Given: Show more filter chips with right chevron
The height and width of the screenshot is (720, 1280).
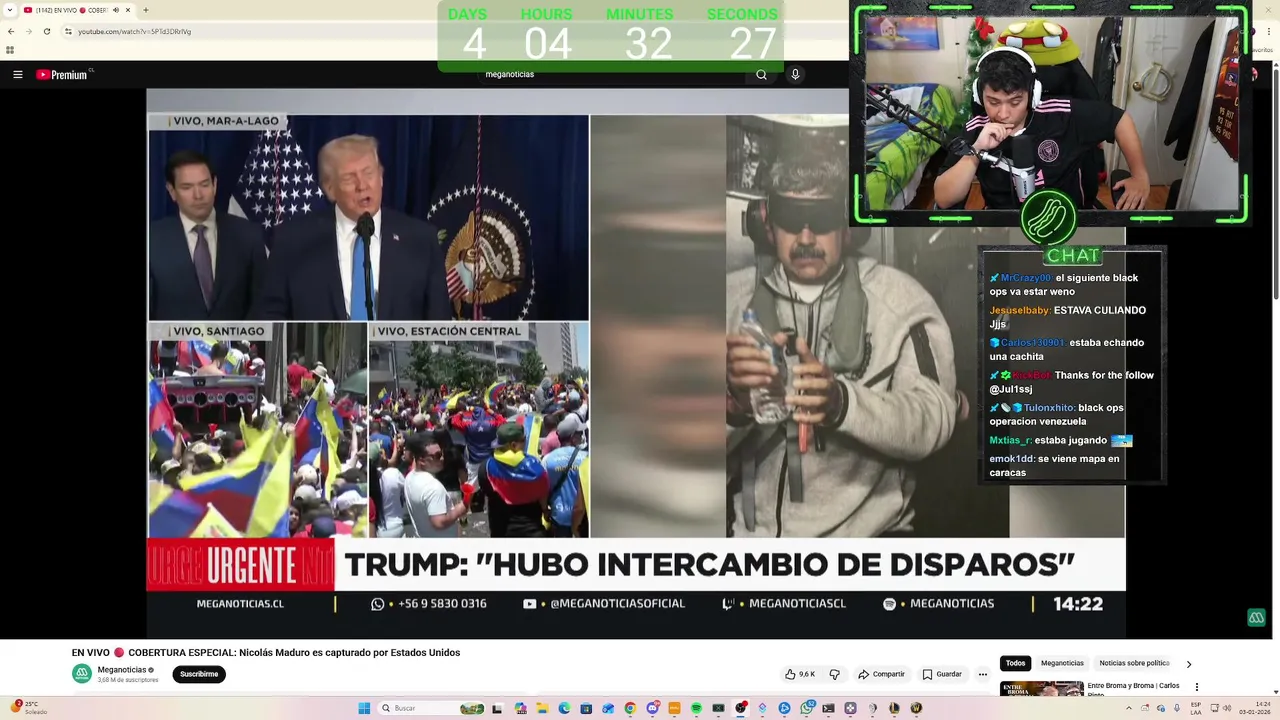Looking at the screenshot, I should pos(1188,664).
